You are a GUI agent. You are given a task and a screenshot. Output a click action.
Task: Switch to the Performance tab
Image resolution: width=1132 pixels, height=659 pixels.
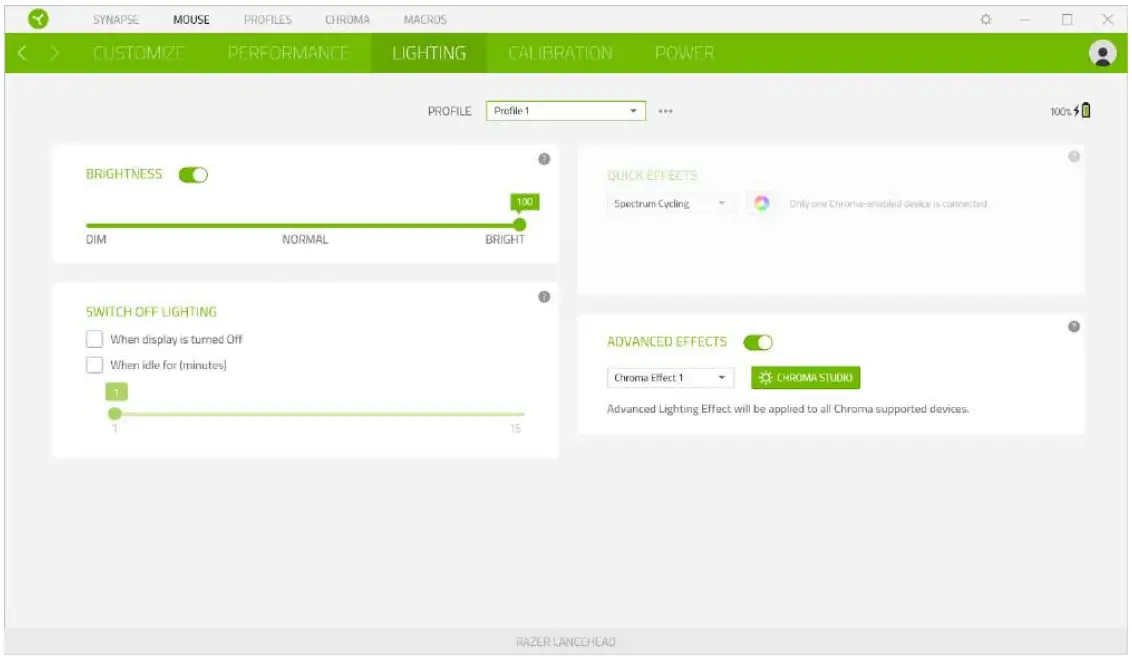pyautogui.click(x=288, y=53)
